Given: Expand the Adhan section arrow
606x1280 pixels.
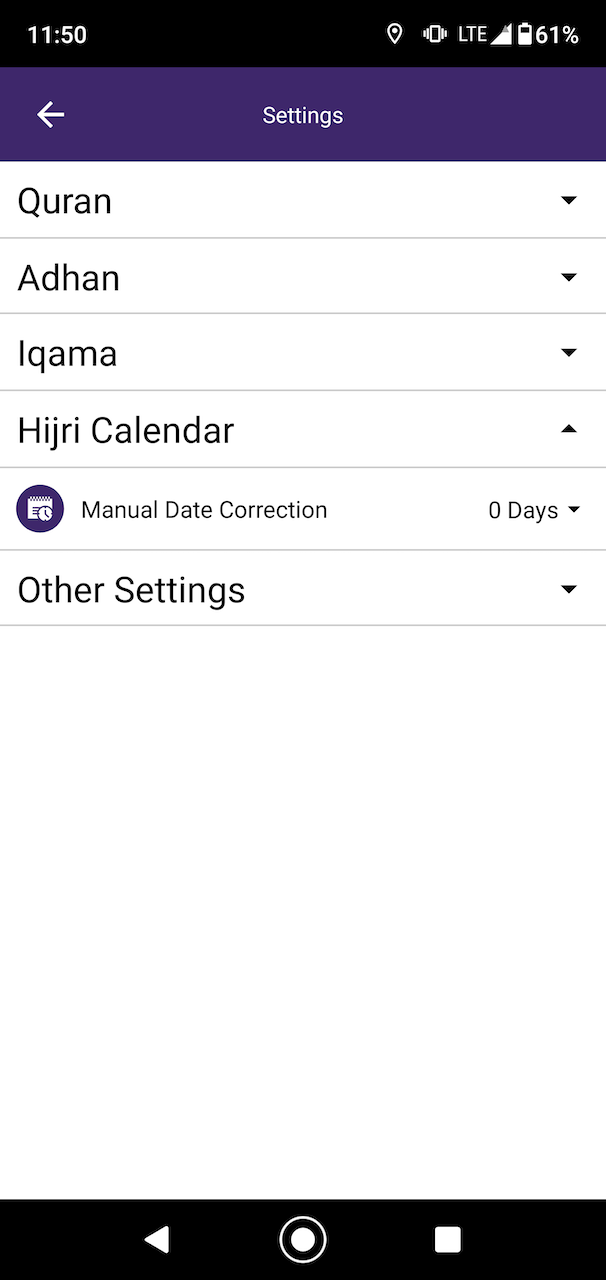Looking at the screenshot, I should (x=569, y=277).
